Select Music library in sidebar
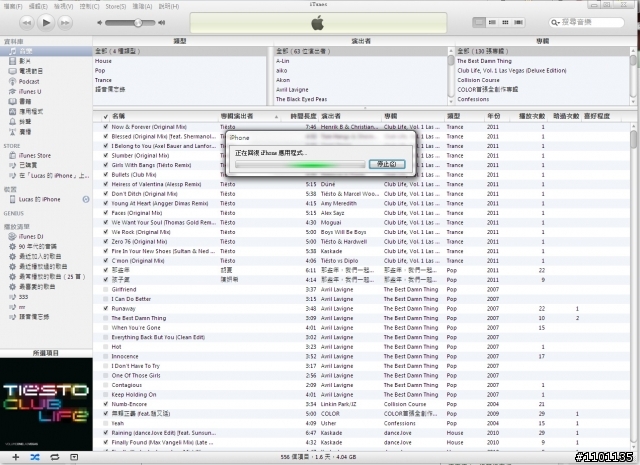Viewport: 640px width, 465px height. coord(46,51)
